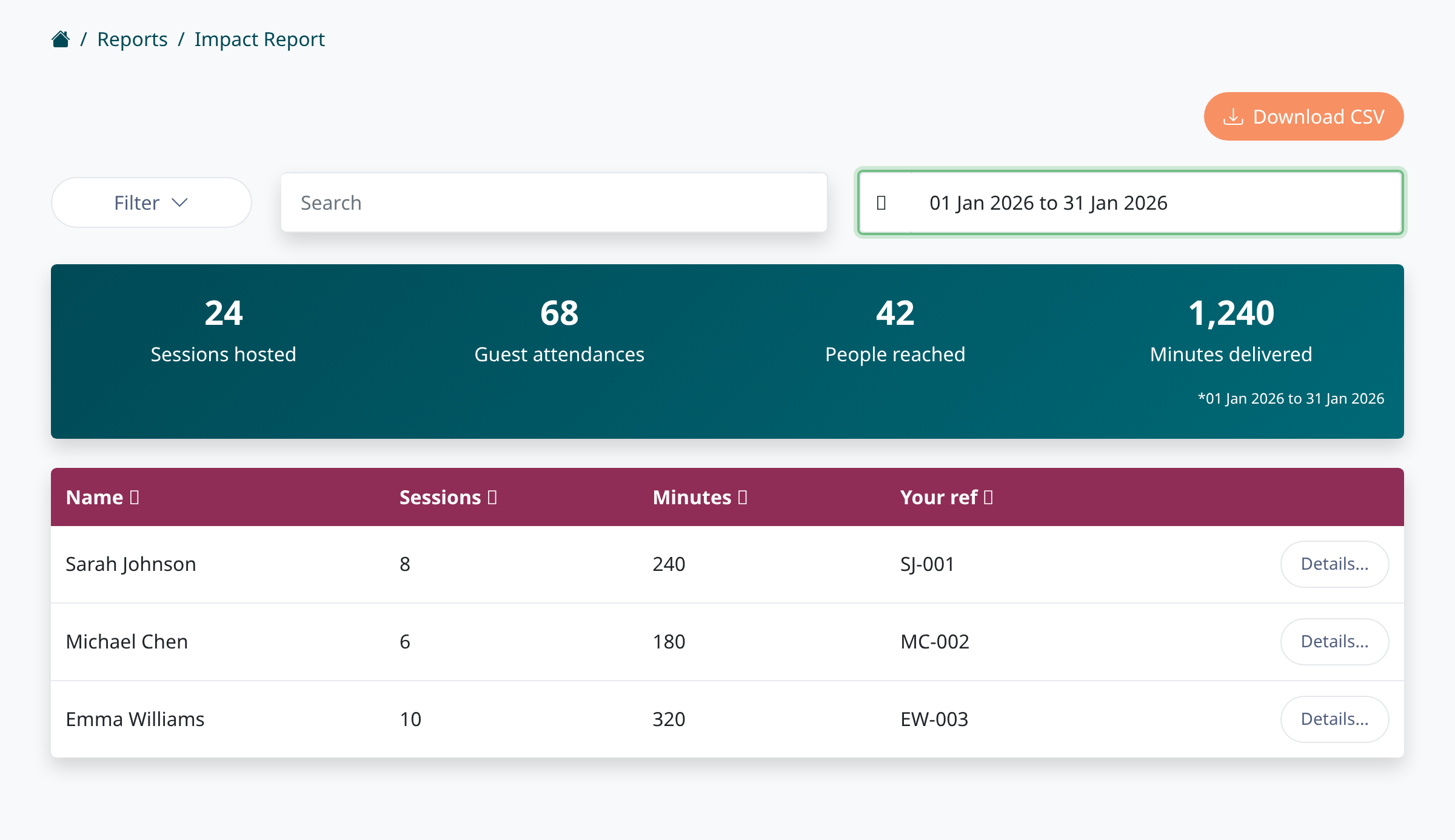Click the Sarah Johnson name cell

point(131,564)
